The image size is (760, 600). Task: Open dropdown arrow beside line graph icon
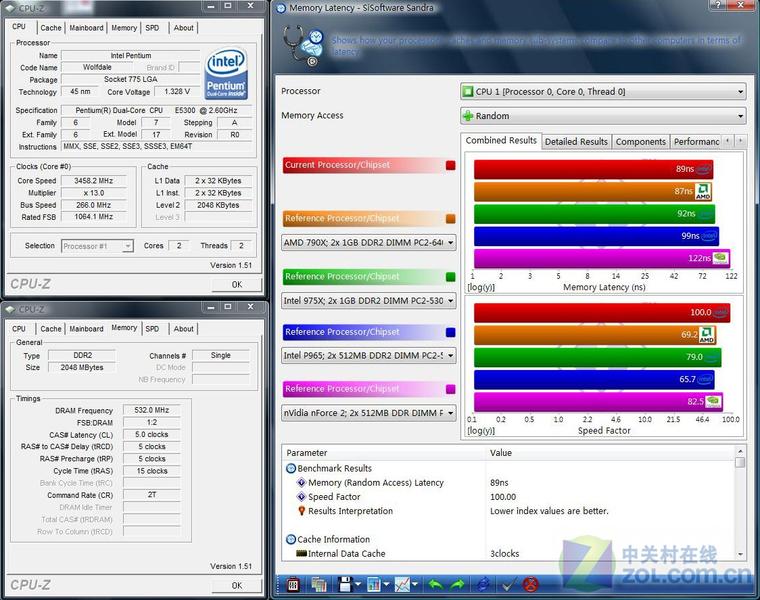(x=415, y=584)
